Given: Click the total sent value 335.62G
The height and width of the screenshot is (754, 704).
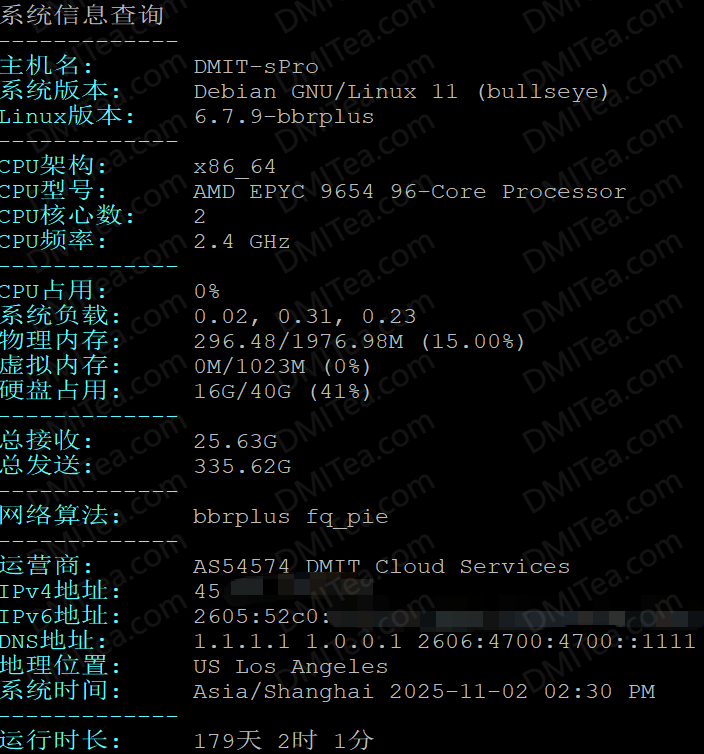Looking at the screenshot, I should click(242, 467).
